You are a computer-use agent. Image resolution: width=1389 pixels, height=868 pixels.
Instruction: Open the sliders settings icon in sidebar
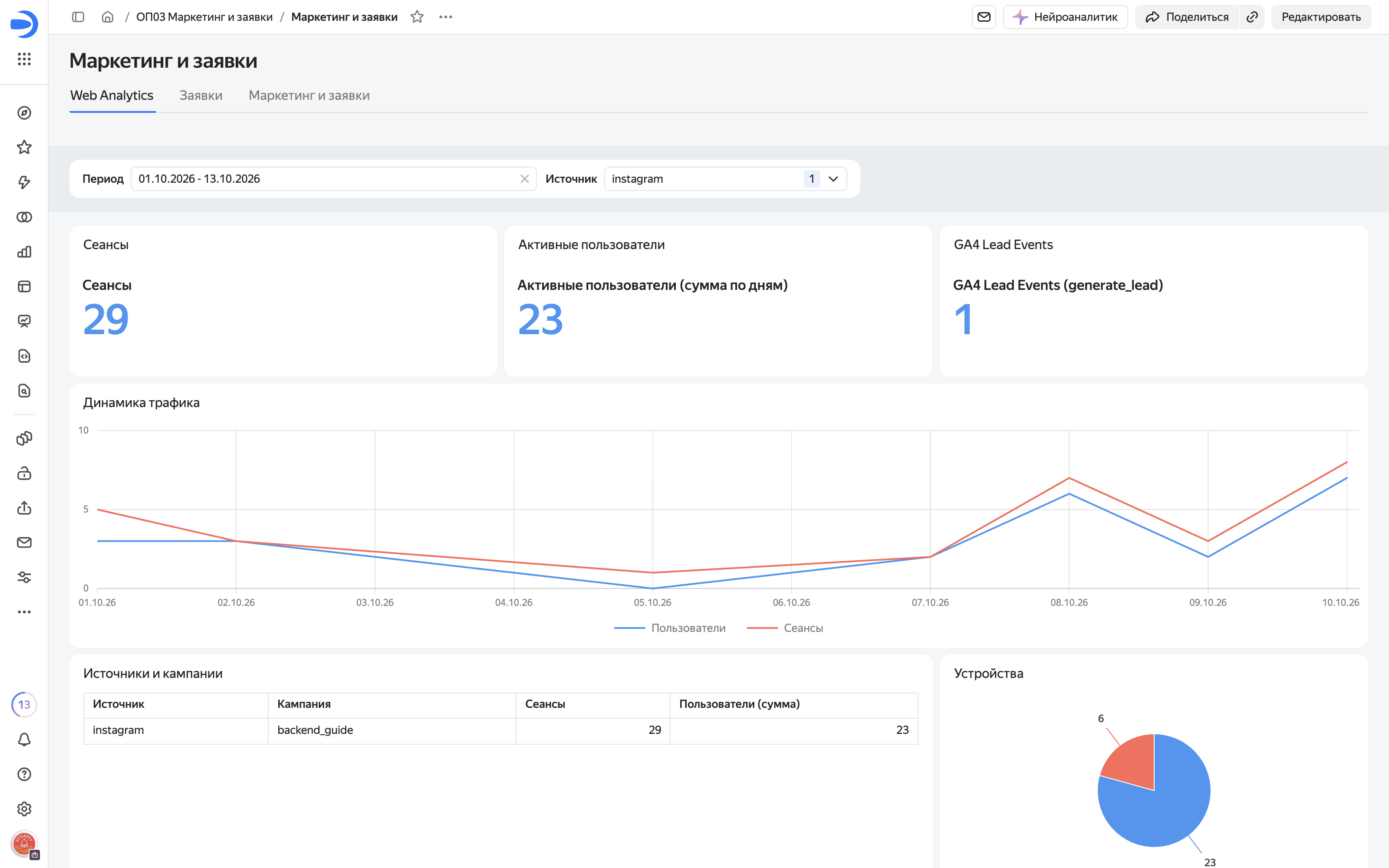pos(24,578)
